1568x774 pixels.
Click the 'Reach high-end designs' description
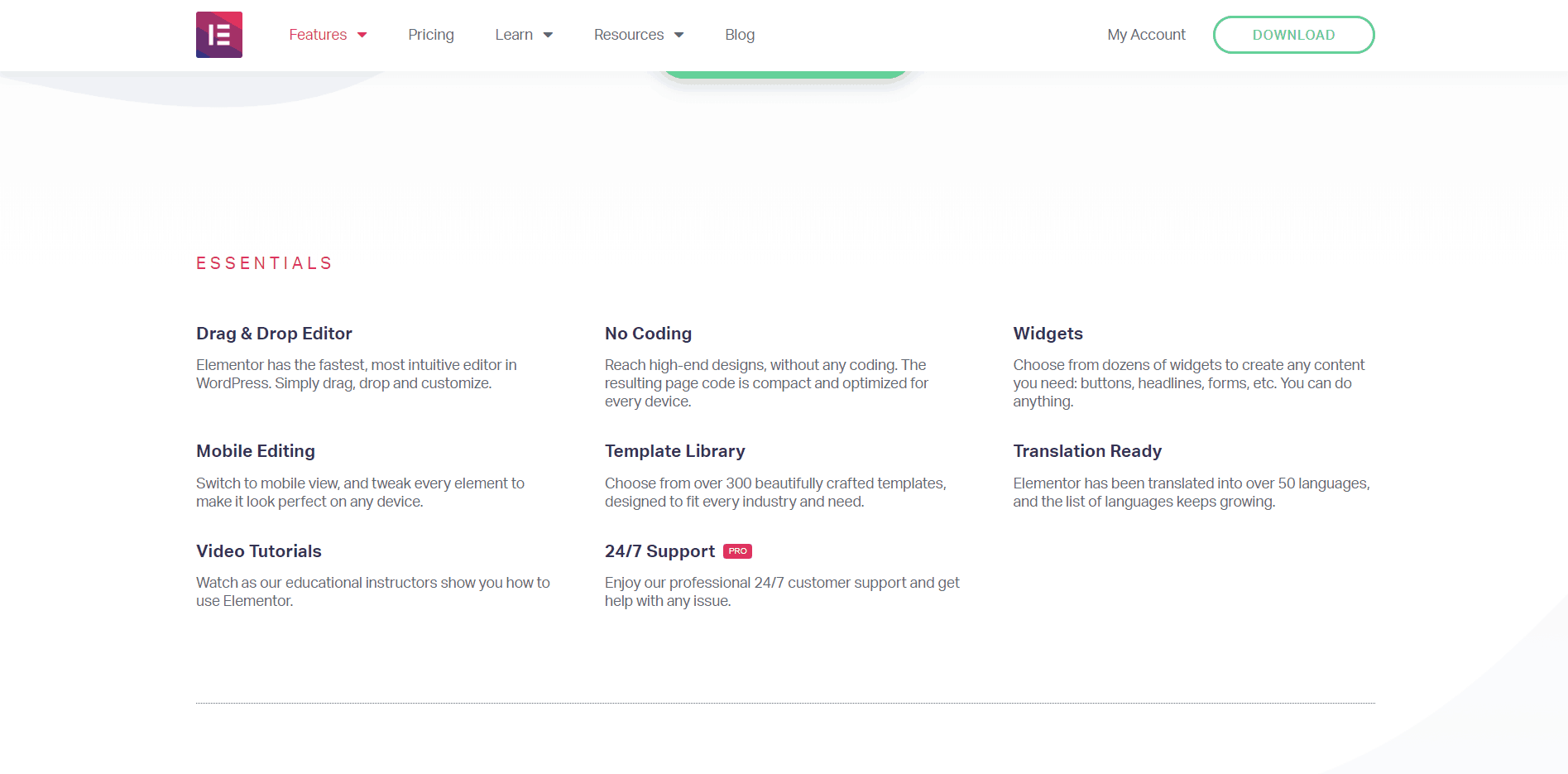coord(766,383)
